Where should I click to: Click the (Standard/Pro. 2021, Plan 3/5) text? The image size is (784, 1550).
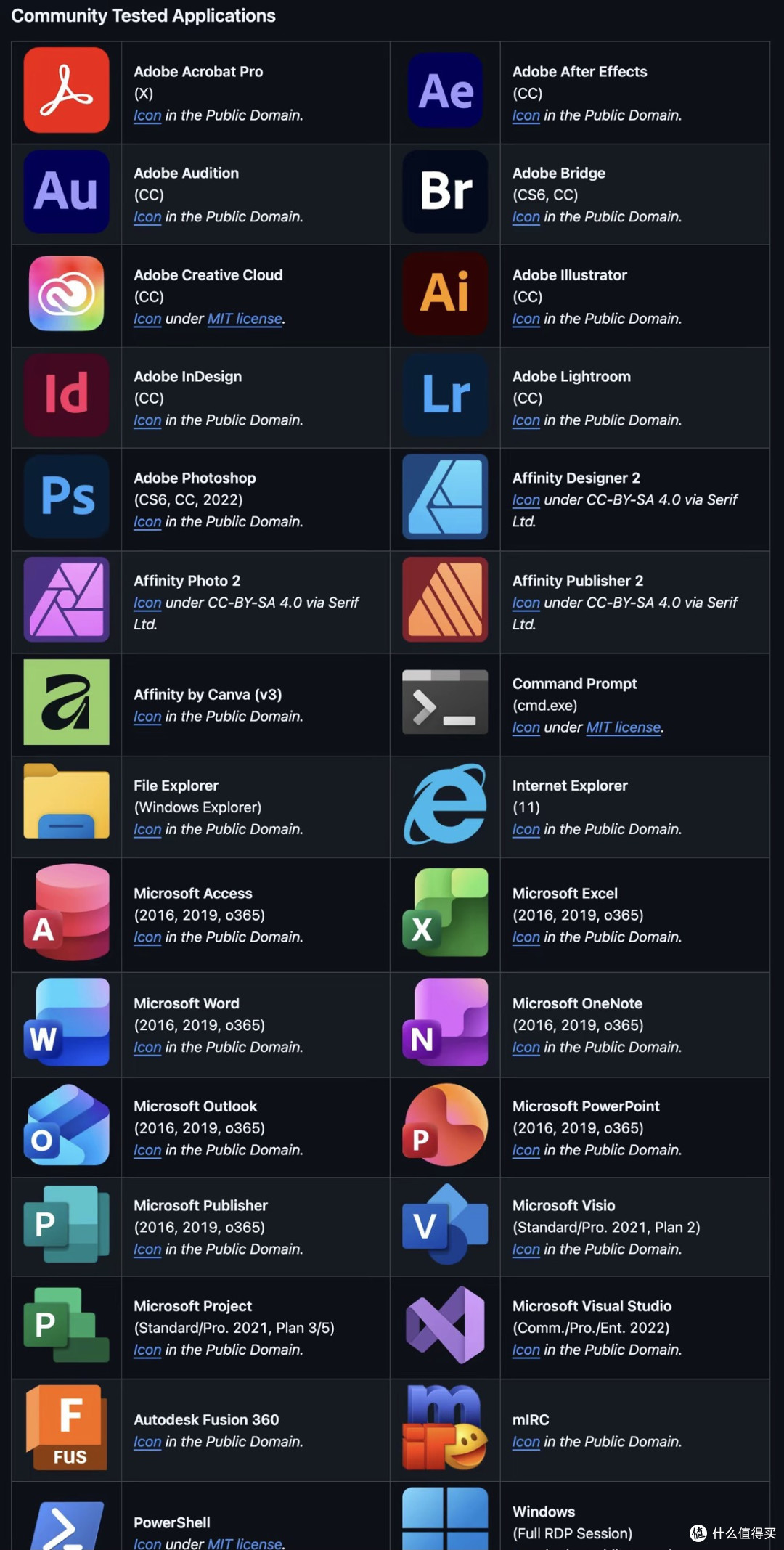(234, 1328)
